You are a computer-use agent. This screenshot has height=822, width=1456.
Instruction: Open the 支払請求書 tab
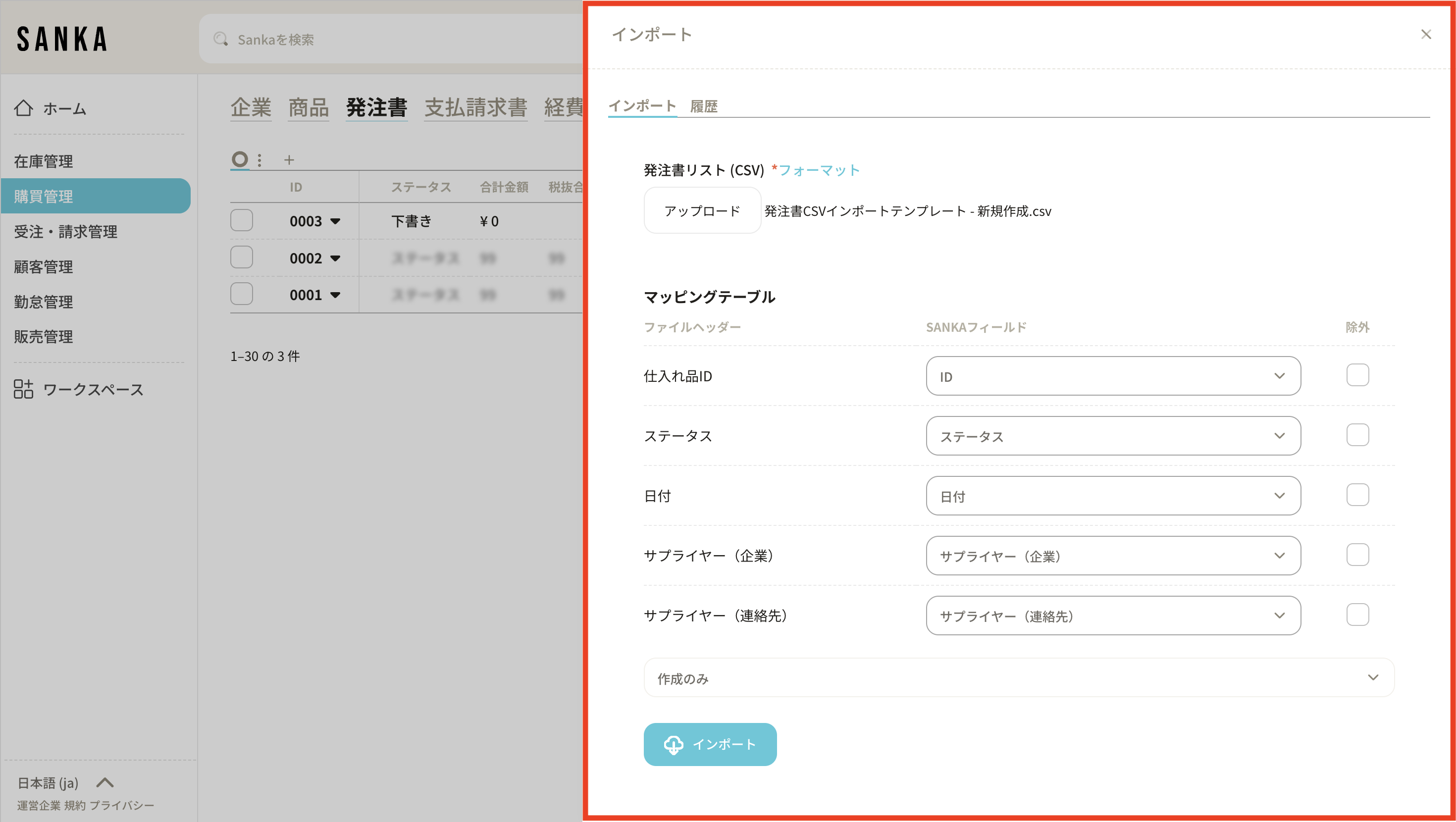coord(475,107)
